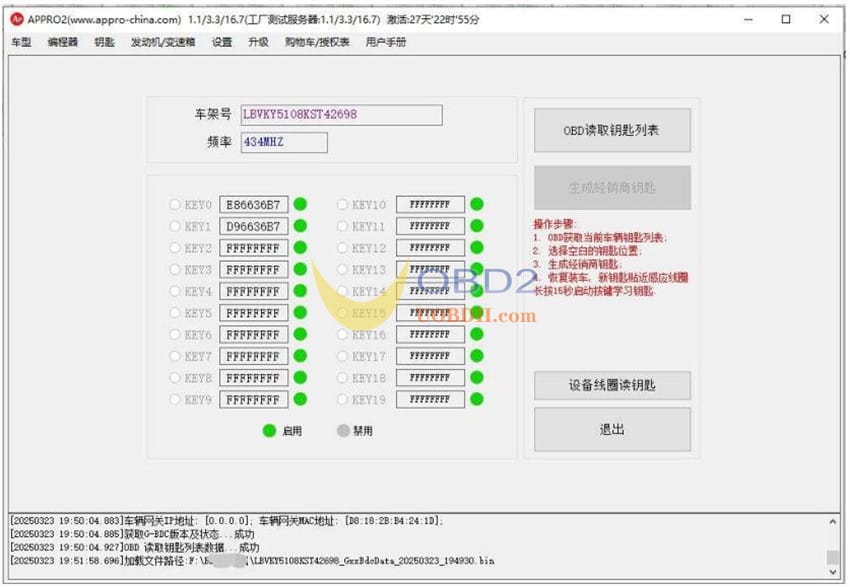Click the 车架号 VIN input field
Screen dimensions: 850x587
pos(342,115)
